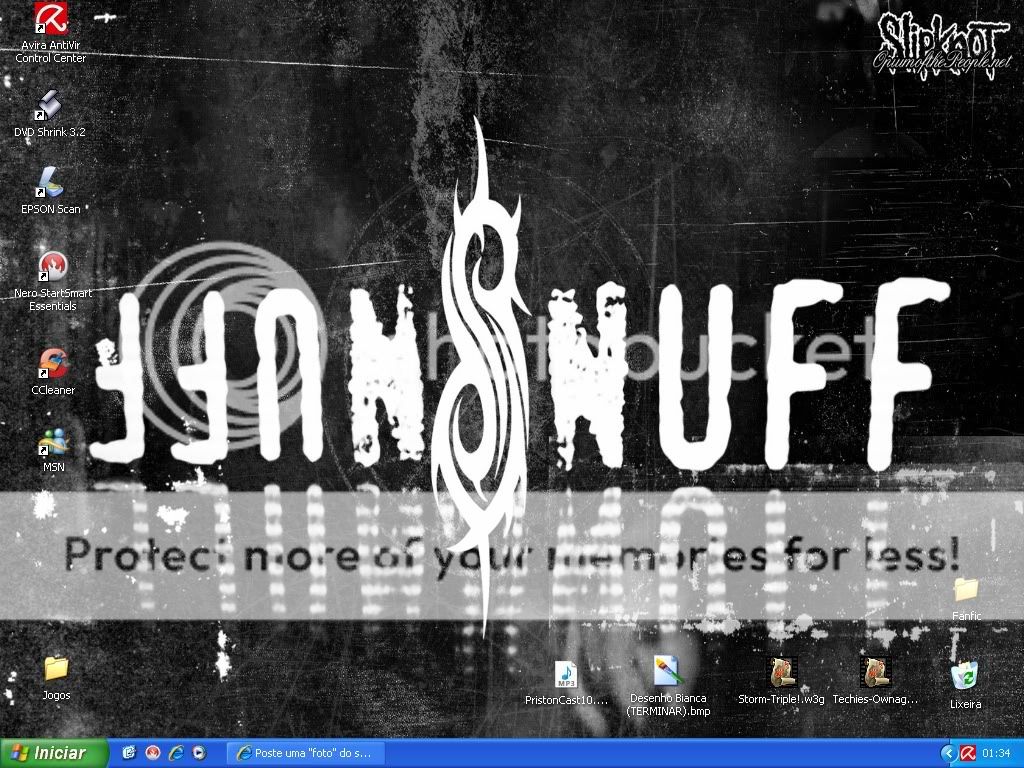Screen dimensions: 1024x768
Task: Click the red round quick launch icon
Action: coord(152,753)
